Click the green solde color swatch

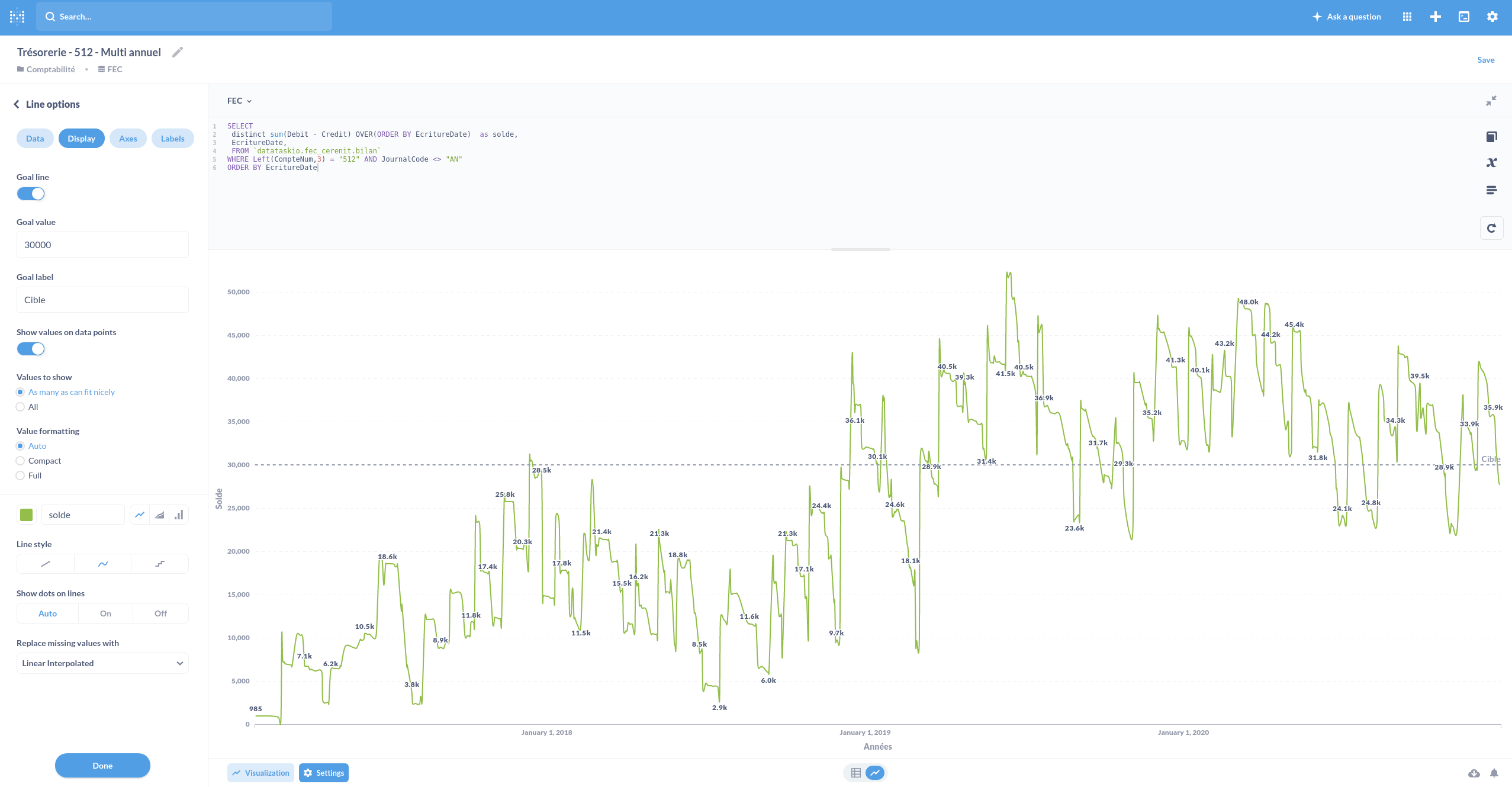[x=27, y=515]
